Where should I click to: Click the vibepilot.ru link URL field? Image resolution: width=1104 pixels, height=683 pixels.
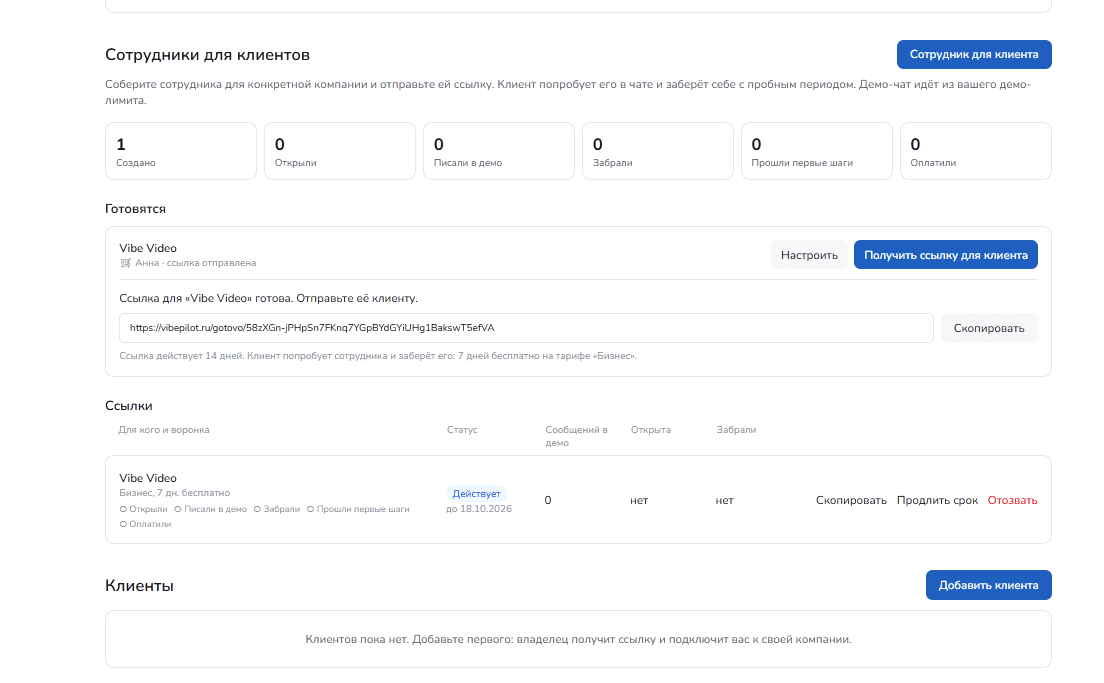click(526, 328)
